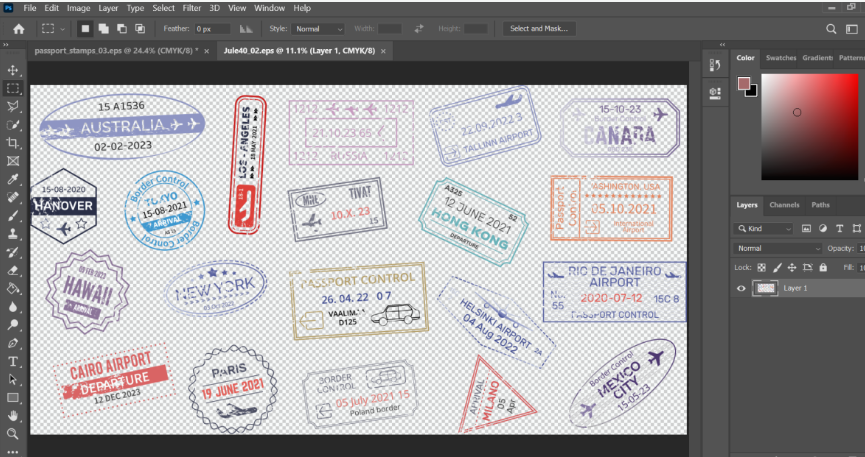Open the Image menu
Screen dimensions: 865x457
(x=78, y=8)
